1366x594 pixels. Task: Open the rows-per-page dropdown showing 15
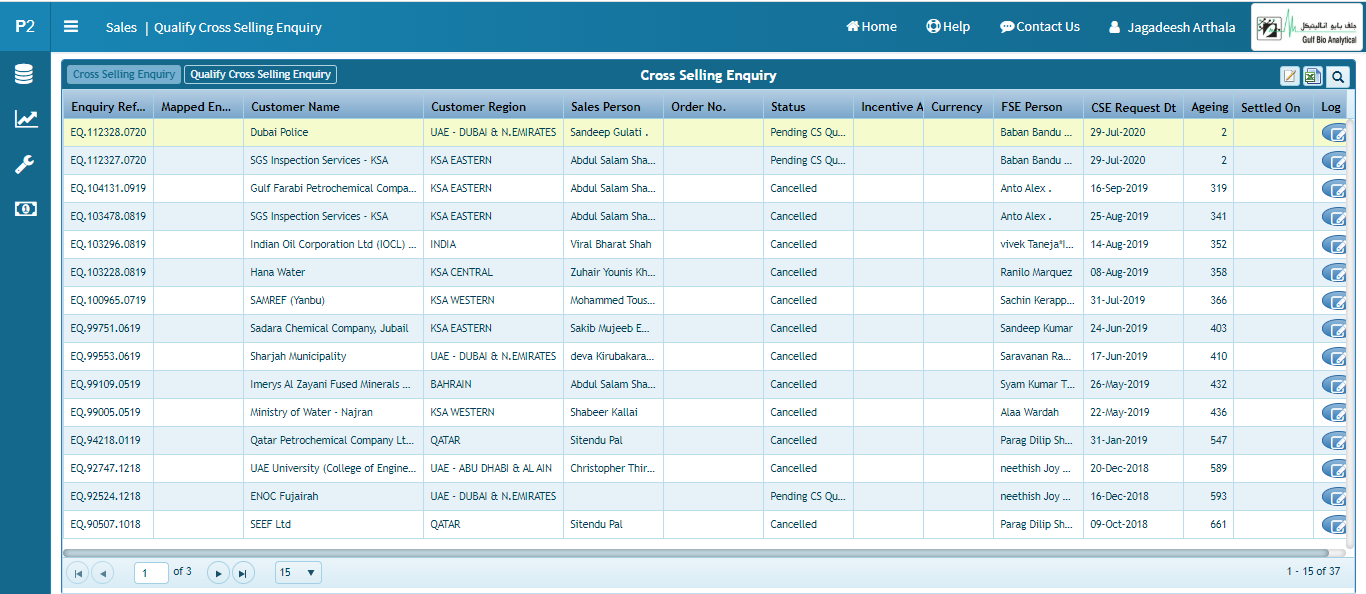tap(298, 573)
